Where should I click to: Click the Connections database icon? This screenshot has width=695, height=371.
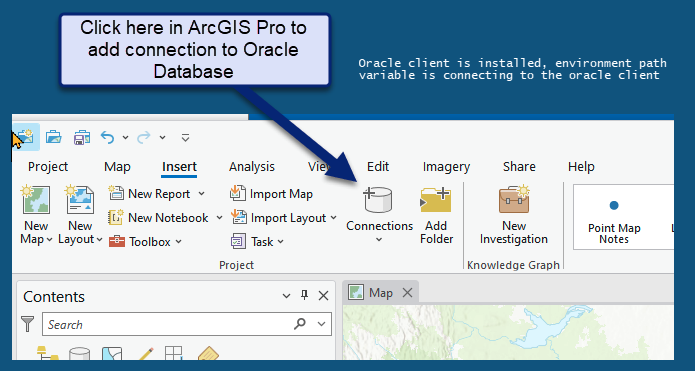tap(378, 199)
